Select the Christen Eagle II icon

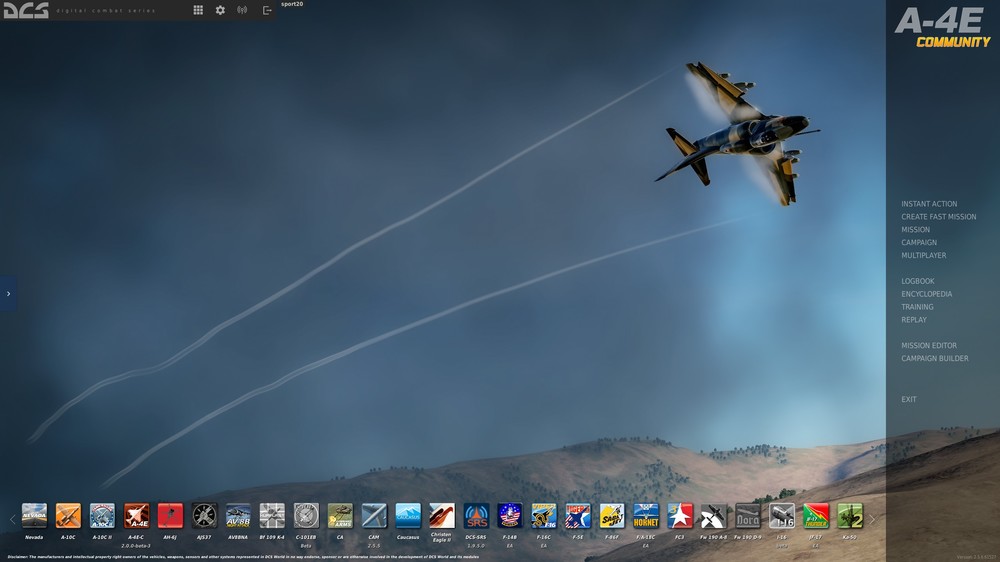pos(442,515)
